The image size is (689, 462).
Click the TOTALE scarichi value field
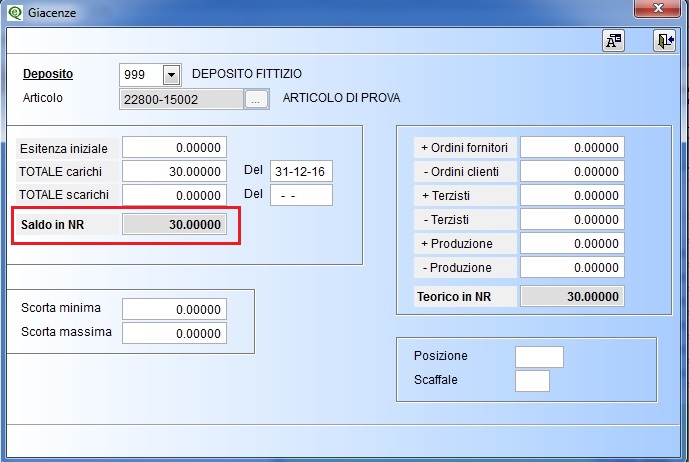[174, 195]
